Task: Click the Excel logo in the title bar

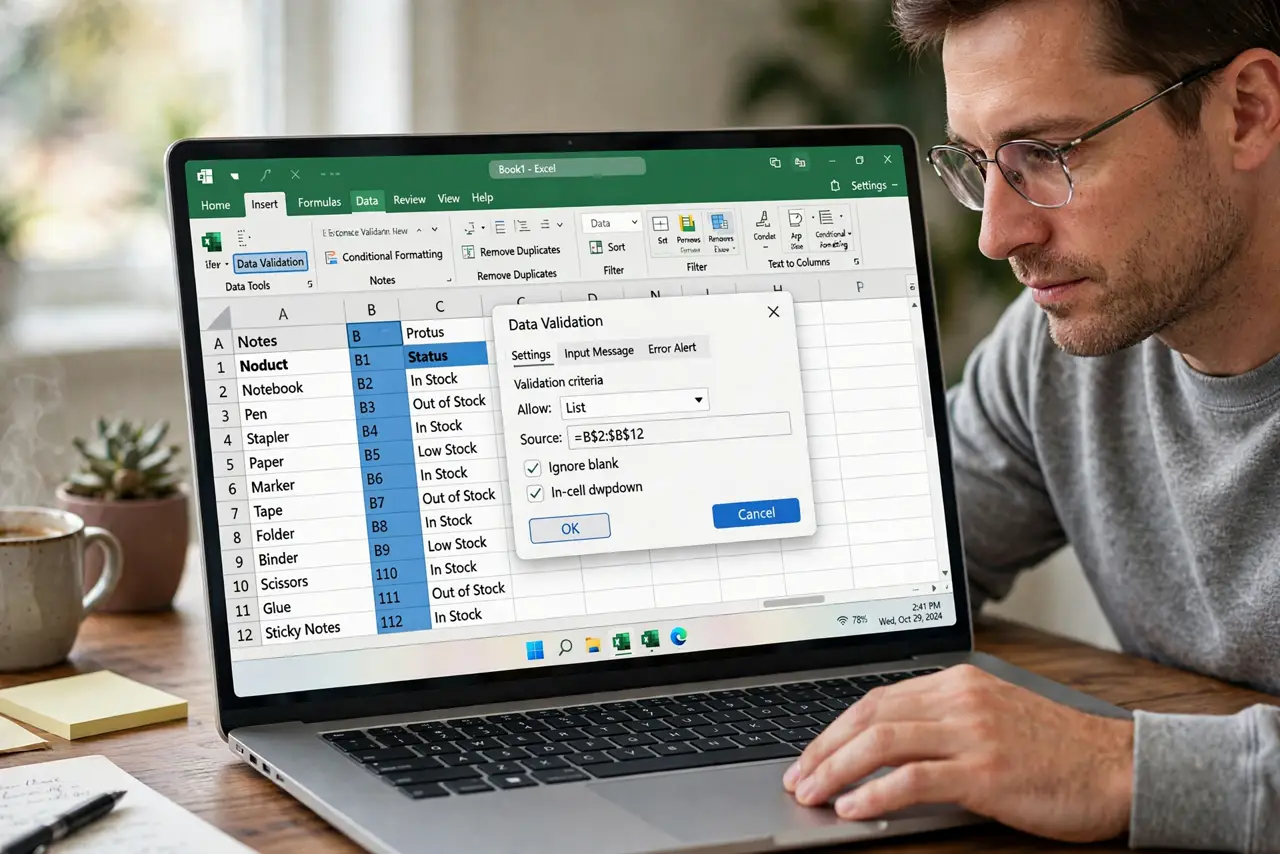Action: (205, 176)
